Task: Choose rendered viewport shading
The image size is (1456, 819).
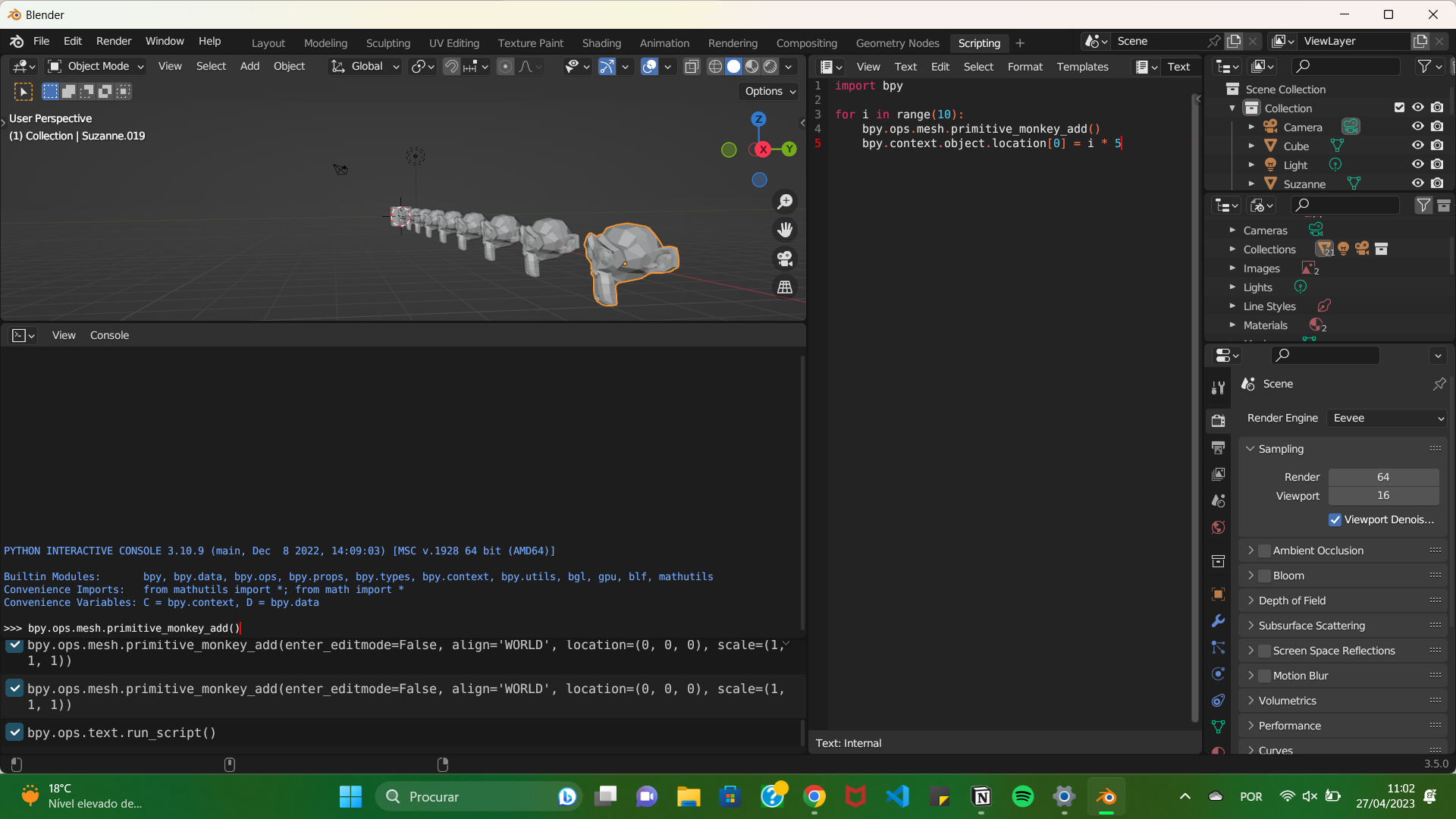Action: point(770,67)
